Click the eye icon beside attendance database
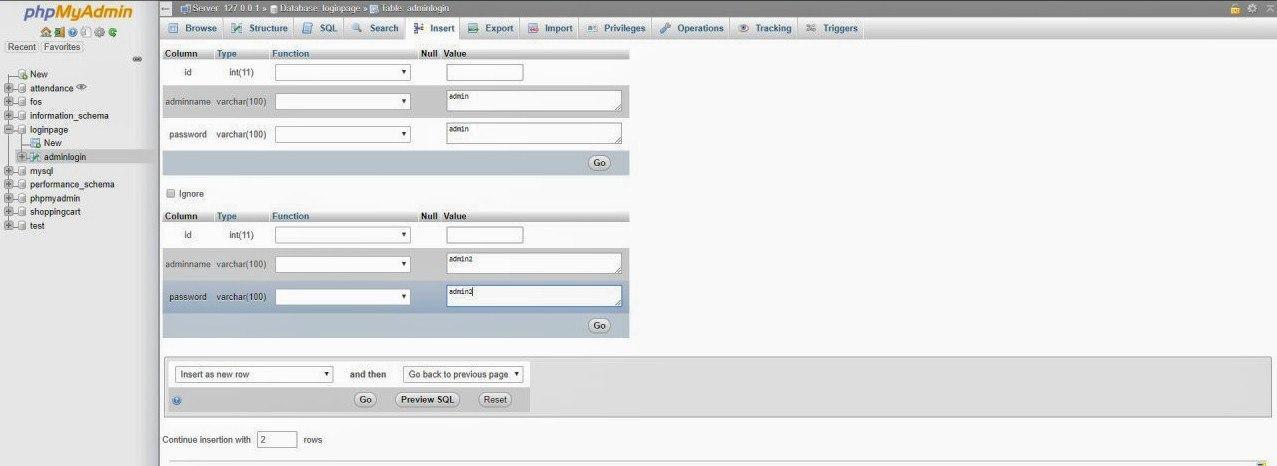 [x=82, y=87]
